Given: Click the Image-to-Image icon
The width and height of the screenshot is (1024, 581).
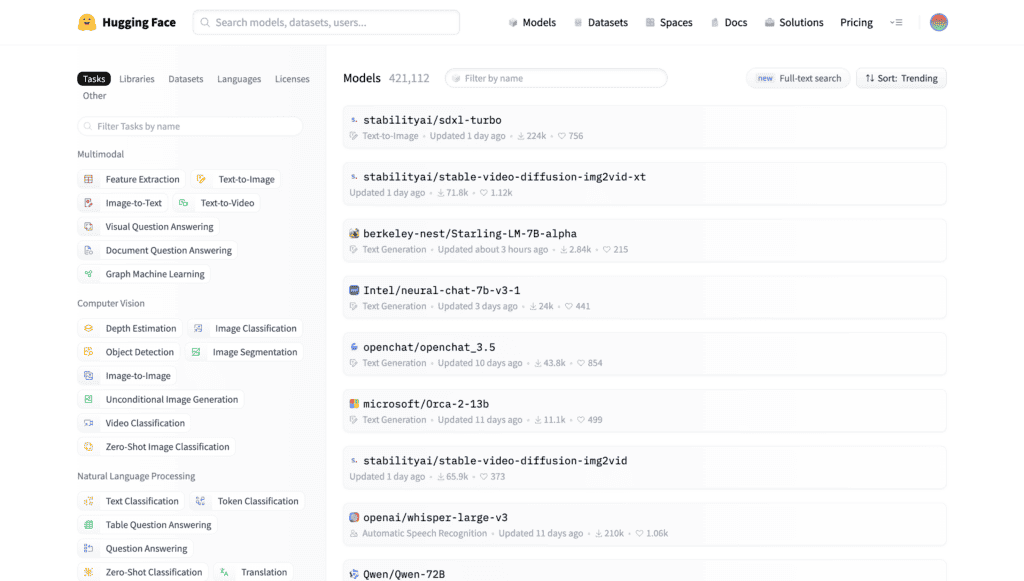Looking at the screenshot, I should point(89,375).
